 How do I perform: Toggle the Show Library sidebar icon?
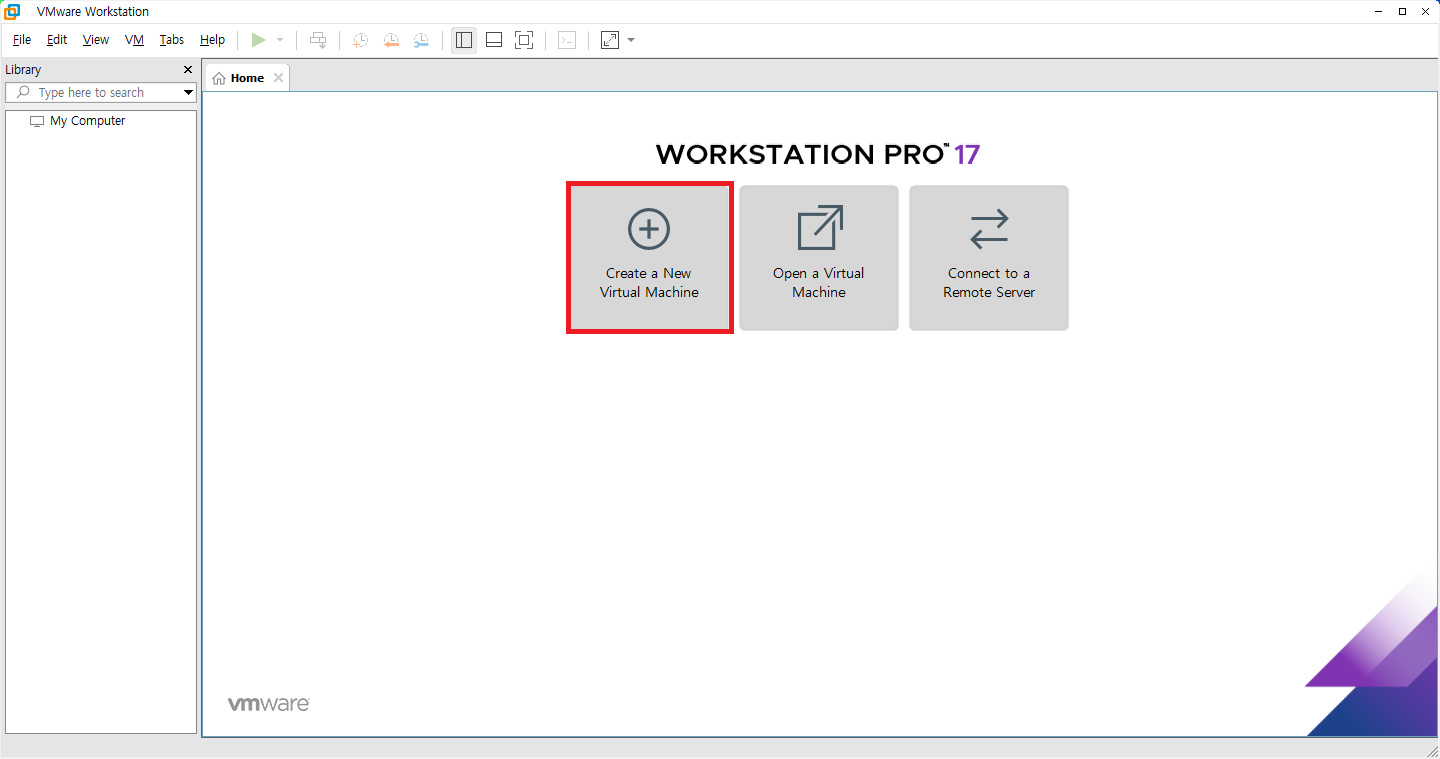[464, 40]
